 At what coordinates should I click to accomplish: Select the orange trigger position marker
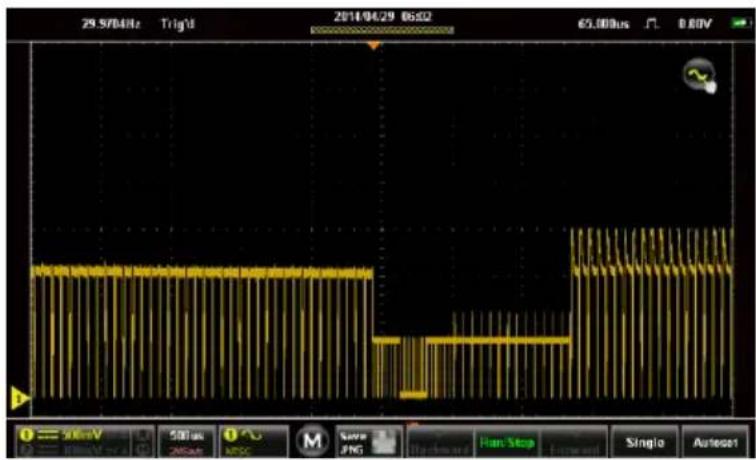[373, 45]
